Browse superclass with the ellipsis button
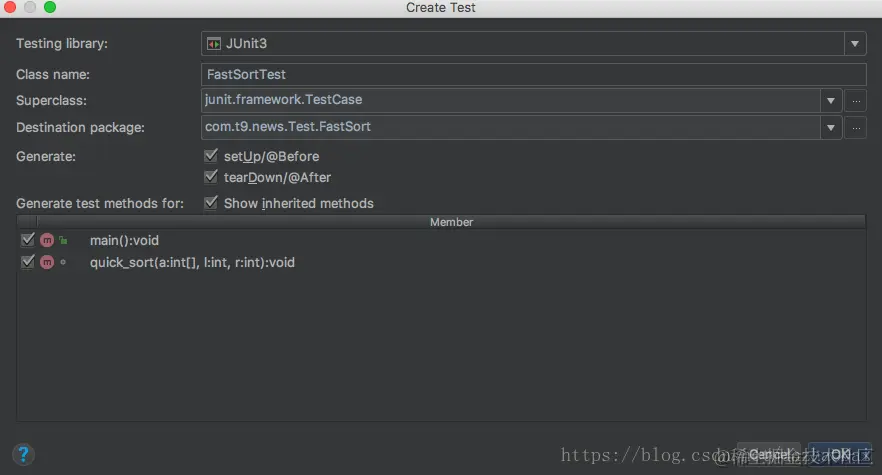Screen dimensions: 882x475 coord(856,101)
